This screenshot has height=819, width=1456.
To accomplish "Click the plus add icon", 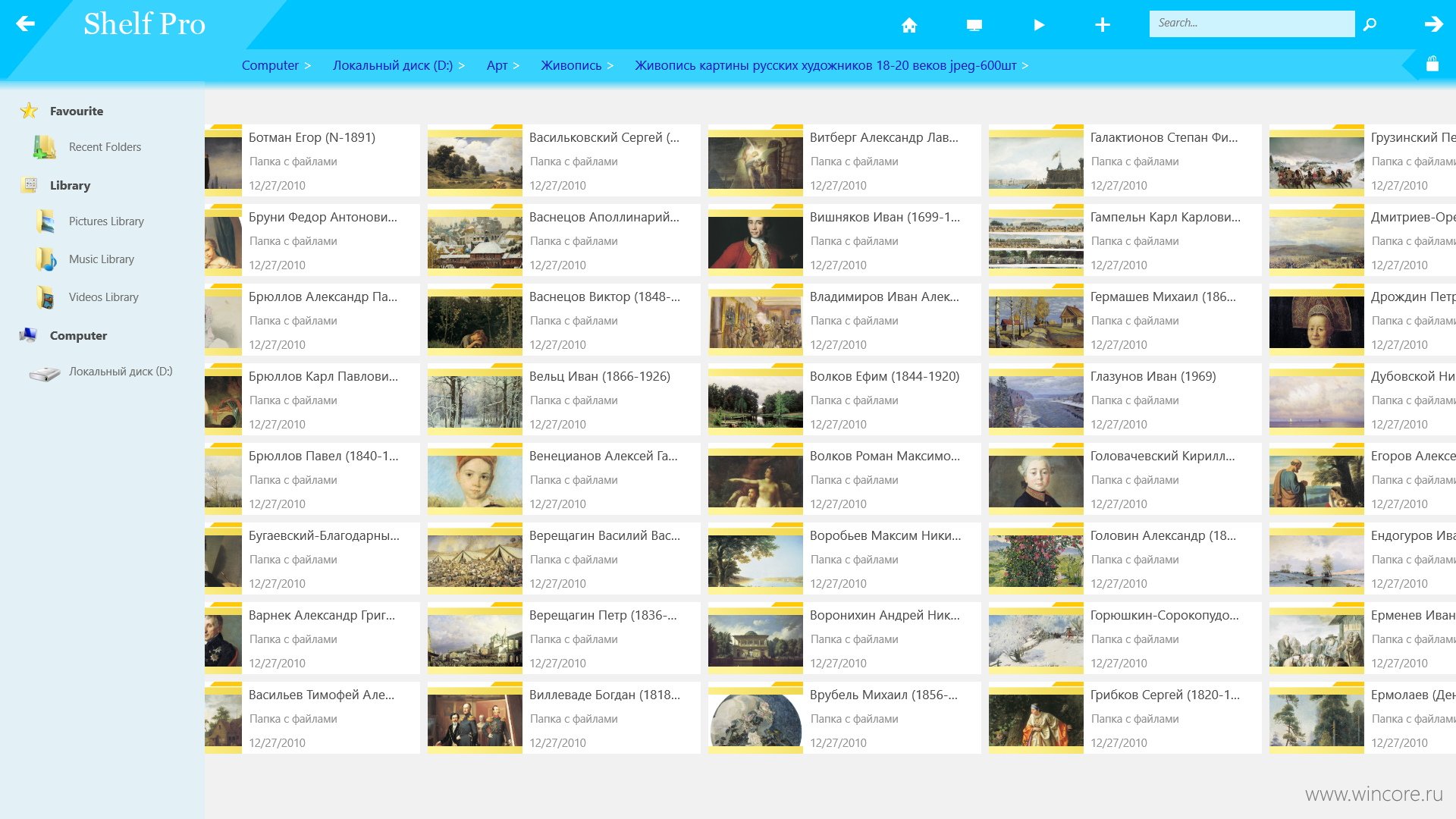I will coord(1103,25).
